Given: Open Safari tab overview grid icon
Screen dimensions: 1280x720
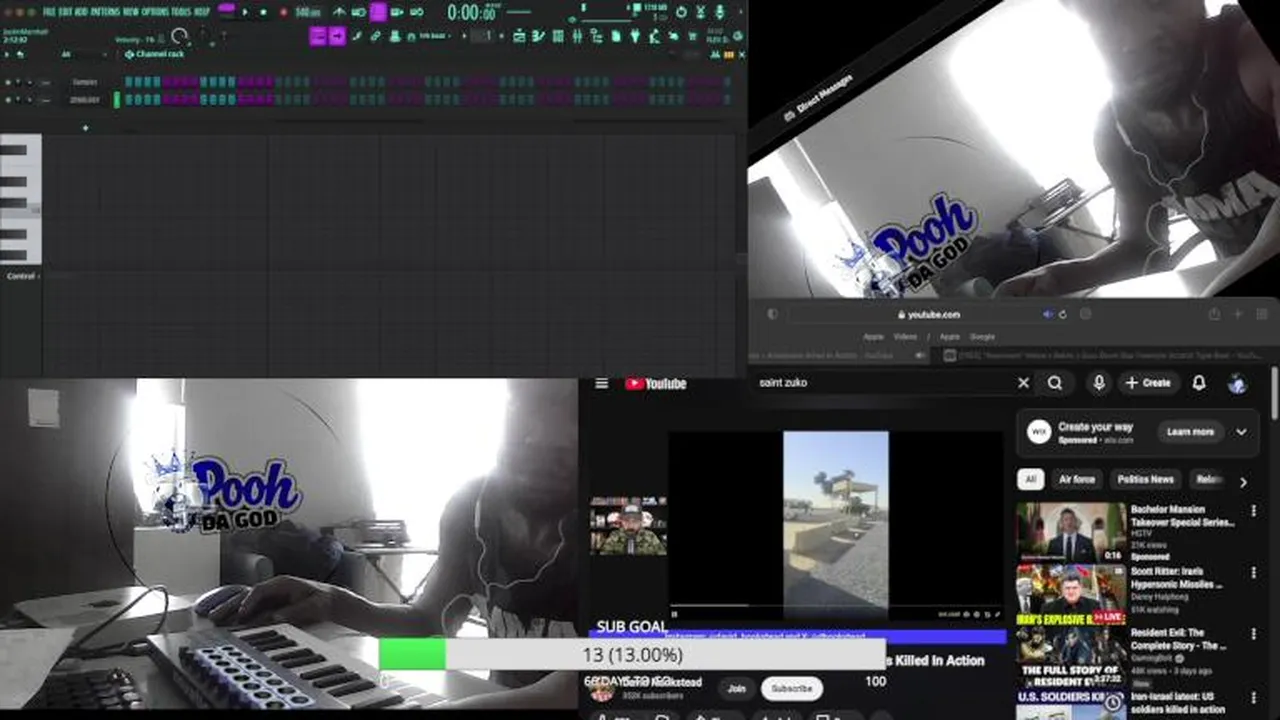Looking at the screenshot, I should (x=1260, y=314).
